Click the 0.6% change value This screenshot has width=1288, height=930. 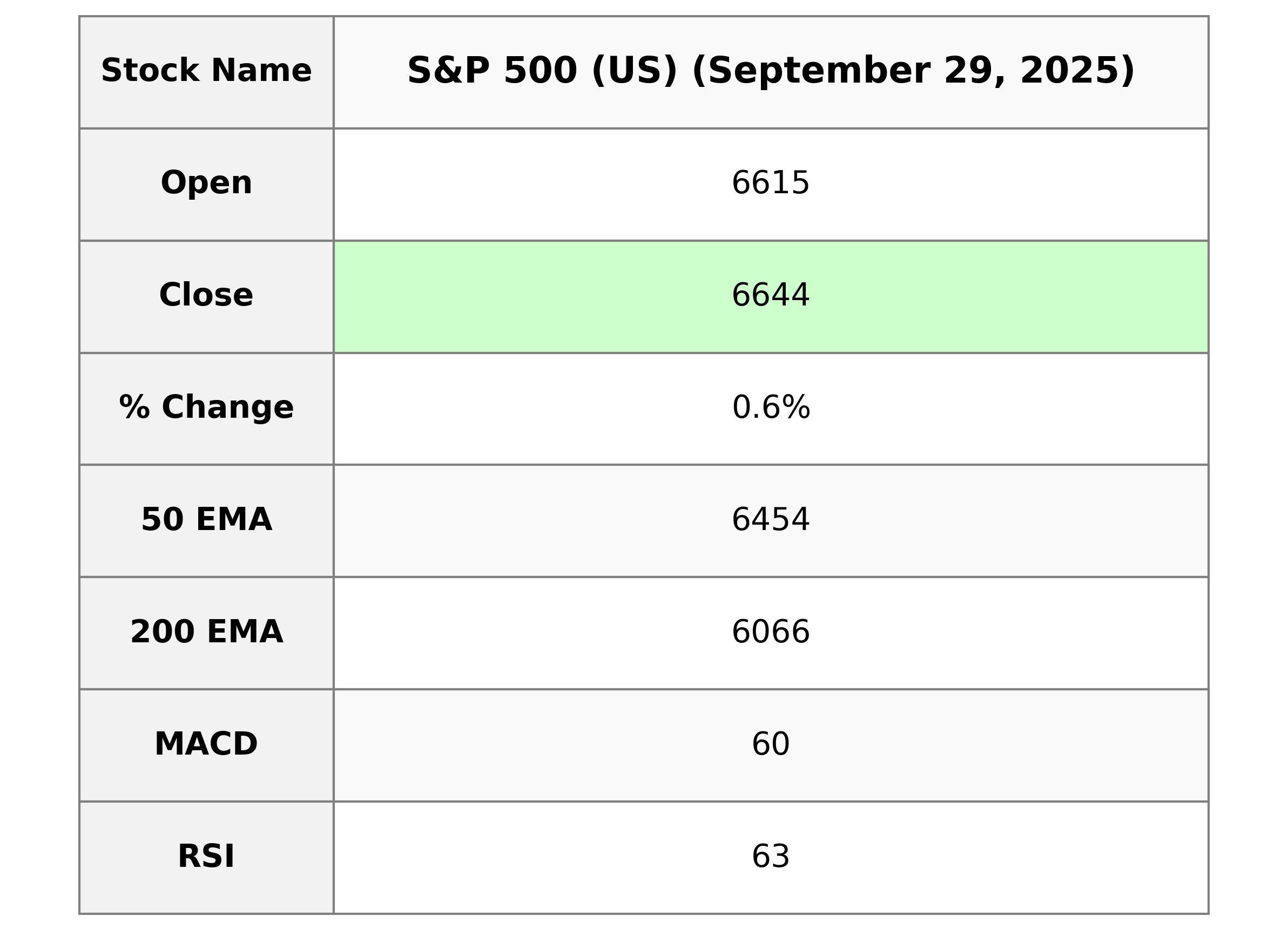pos(770,408)
